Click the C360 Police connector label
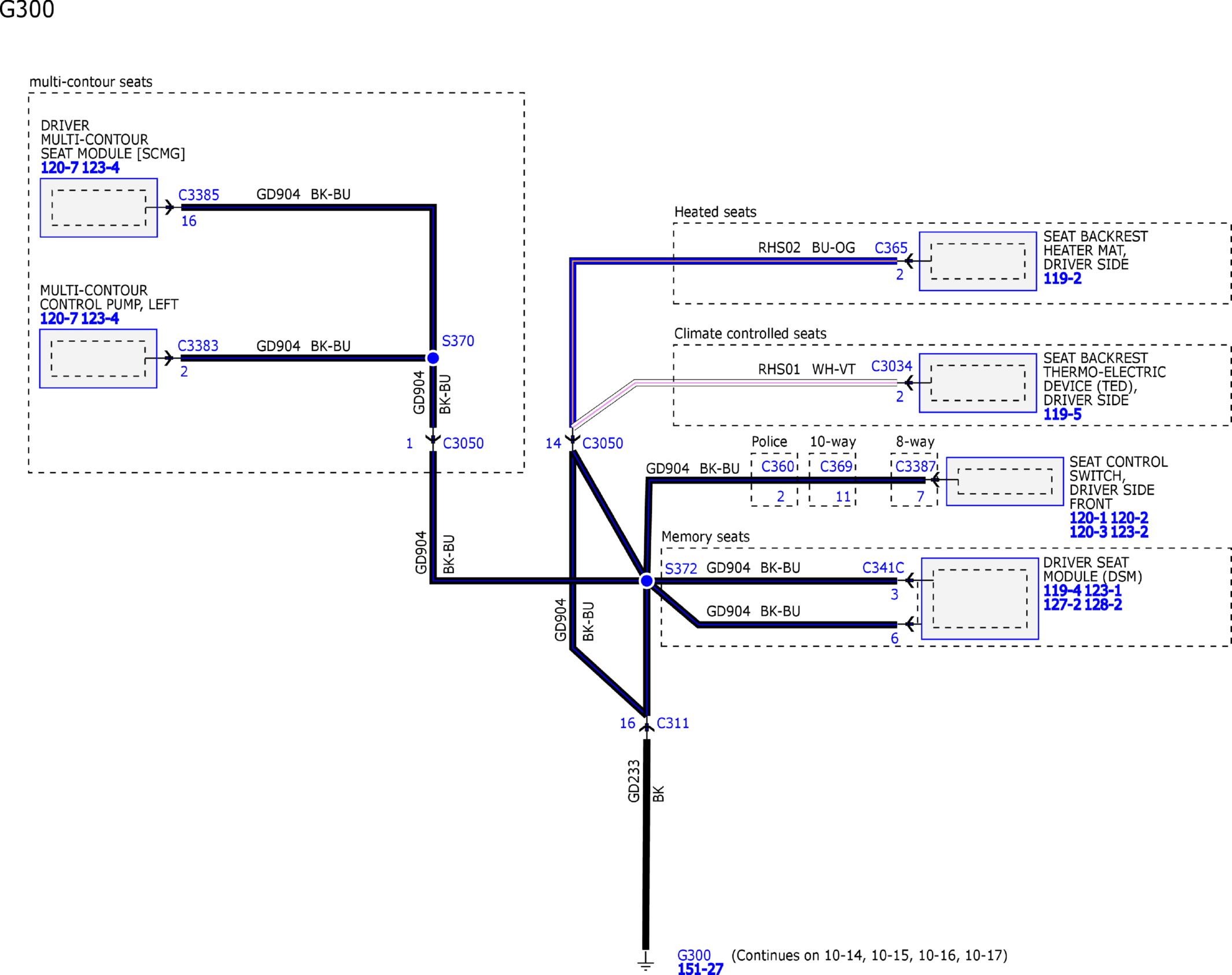 click(777, 466)
